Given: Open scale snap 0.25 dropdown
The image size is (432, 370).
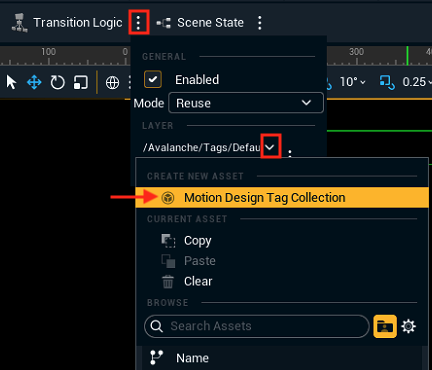Looking at the screenshot, I should 417,82.
